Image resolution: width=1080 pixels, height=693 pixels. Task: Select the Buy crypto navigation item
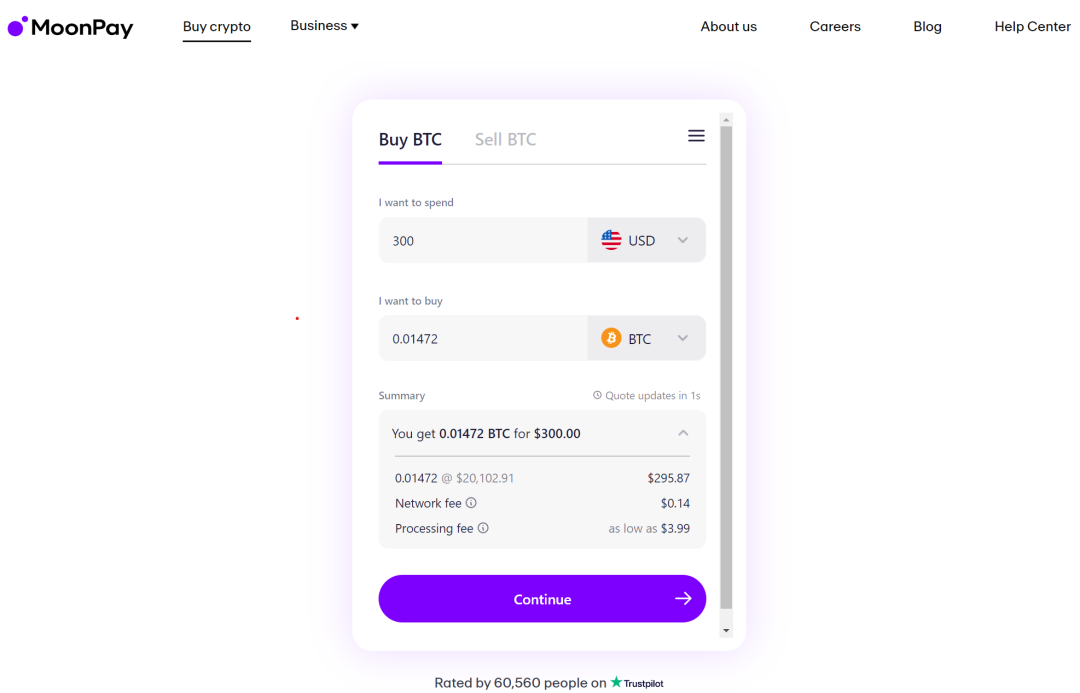pos(217,27)
